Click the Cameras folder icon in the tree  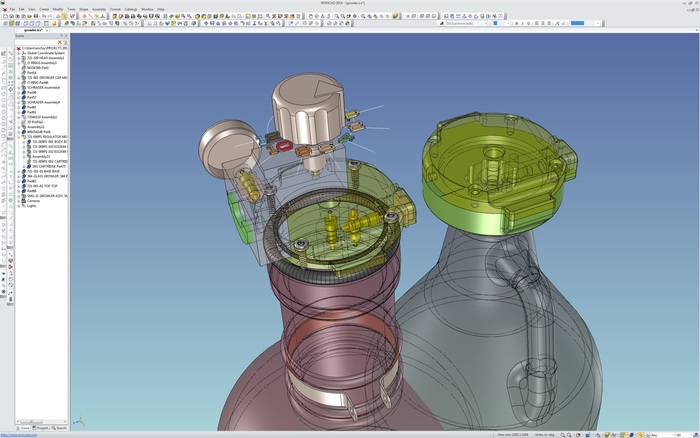click(x=24, y=201)
